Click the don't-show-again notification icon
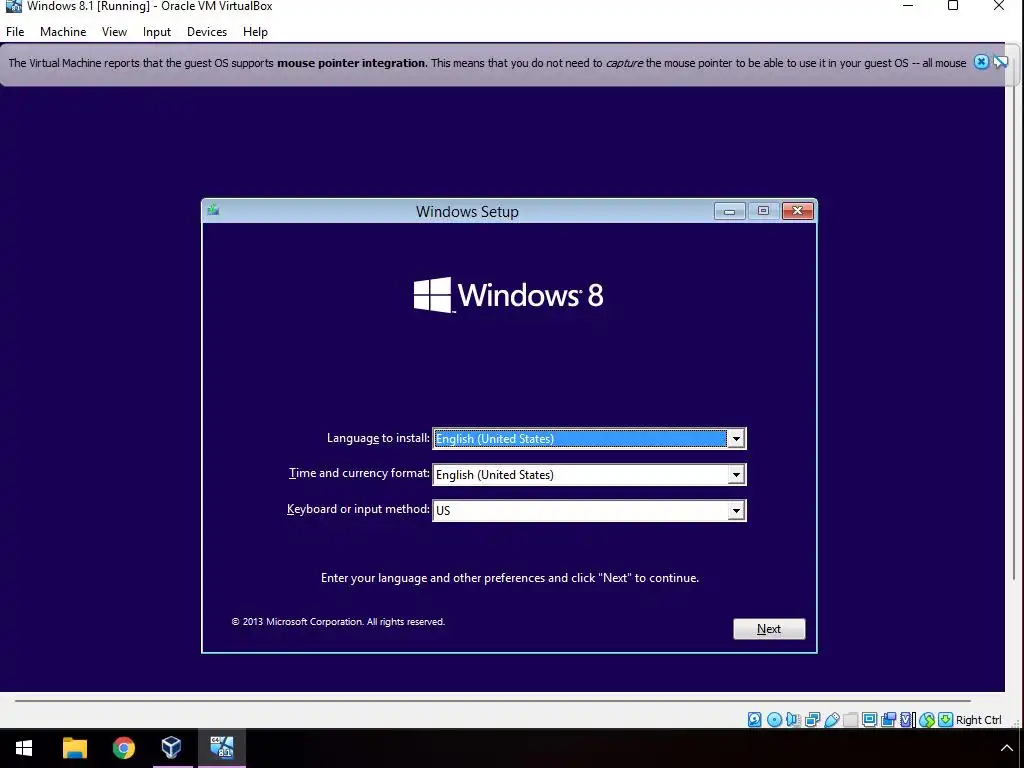The height and width of the screenshot is (768, 1024). point(1000,62)
